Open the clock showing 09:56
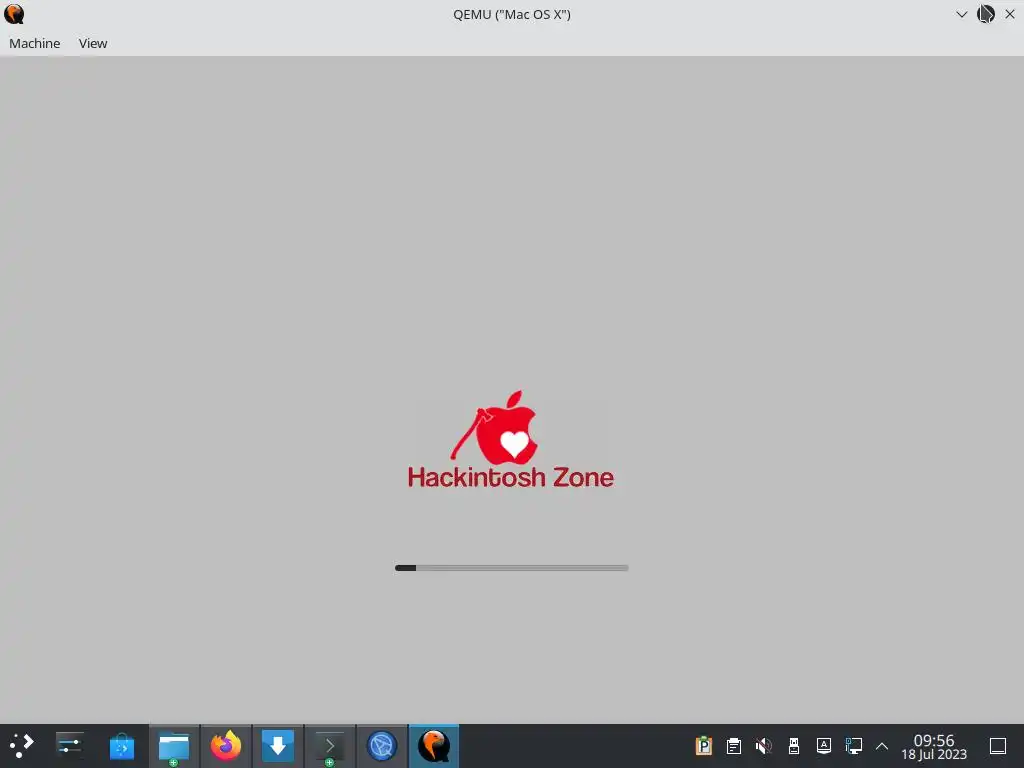The width and height of the screenshot is (1024, 768). click(934, 746)
